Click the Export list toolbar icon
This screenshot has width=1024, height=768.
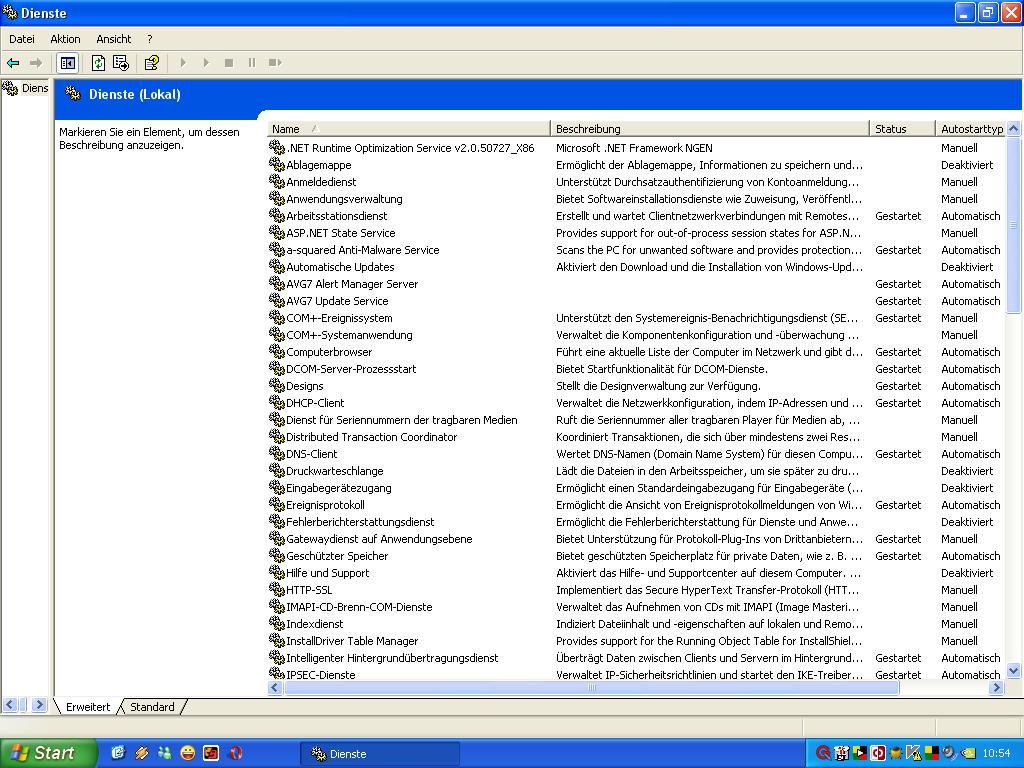click(x=121, y=63)
